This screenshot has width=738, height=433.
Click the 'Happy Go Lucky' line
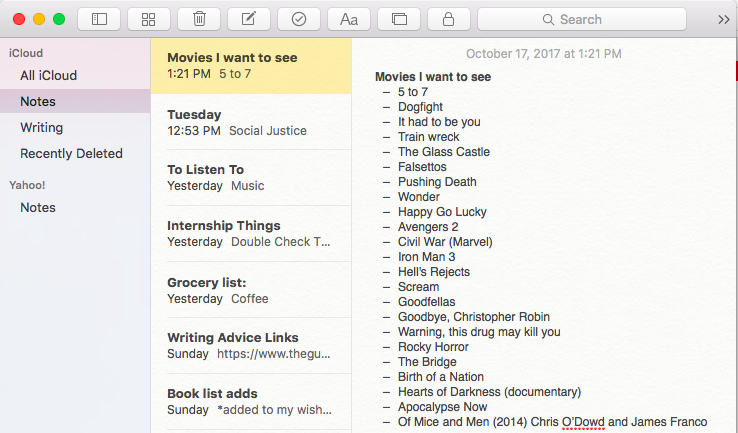442,212
